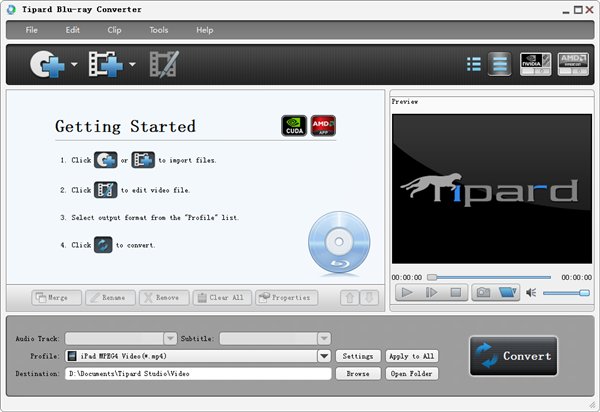The width and height of the screenshot is (600, 412).
Task: Open the File menu
Action: [x=31, y=30]
